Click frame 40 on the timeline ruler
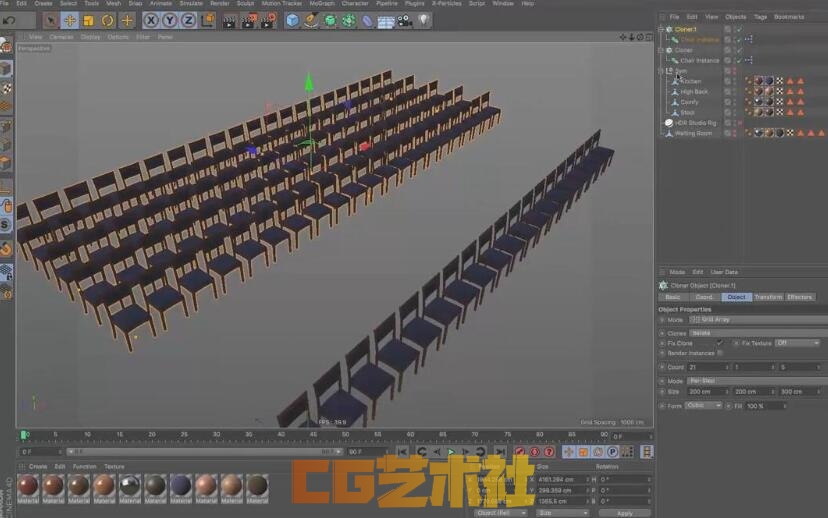828x518 pixels. pos(281,435)
